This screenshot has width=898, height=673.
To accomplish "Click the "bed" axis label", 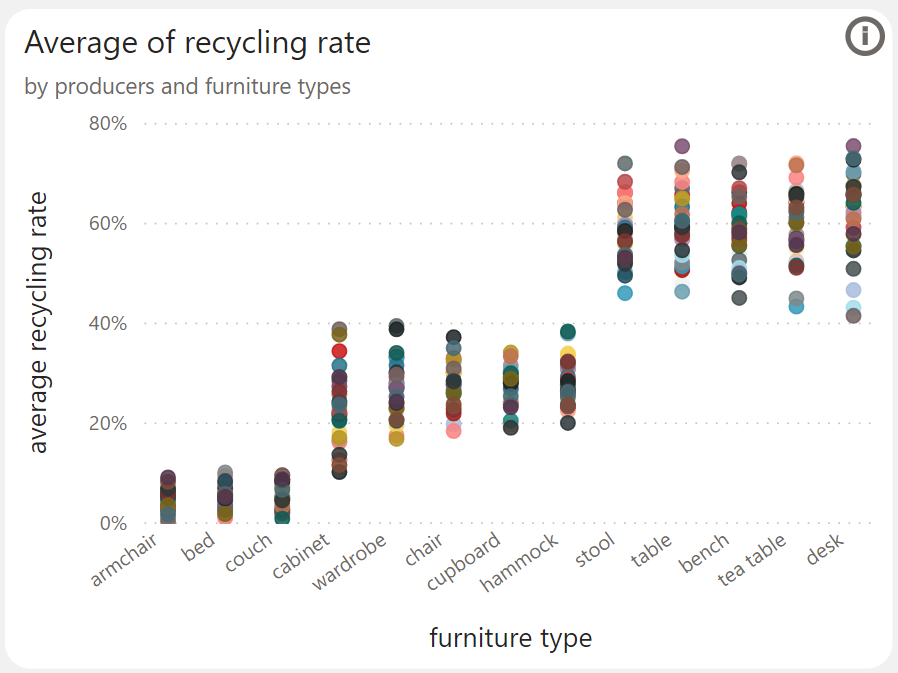I will [x=199, y=545].
